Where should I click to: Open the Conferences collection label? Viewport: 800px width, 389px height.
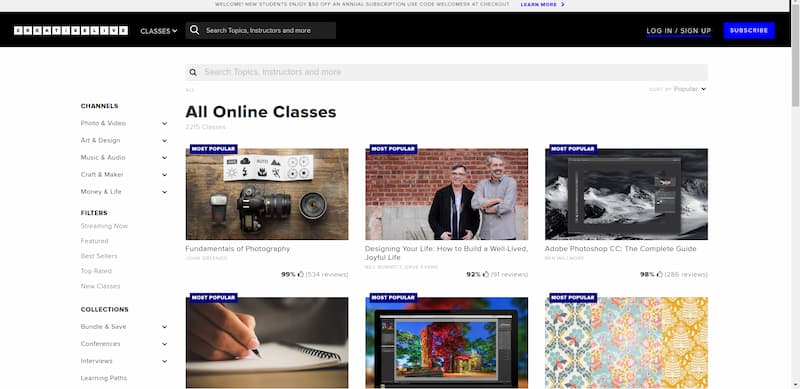(x=101, y=344)
